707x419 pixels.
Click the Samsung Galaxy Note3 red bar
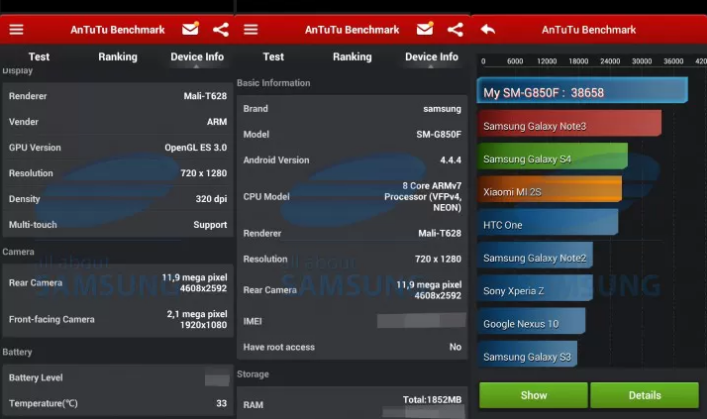click(x=569, y=125)
